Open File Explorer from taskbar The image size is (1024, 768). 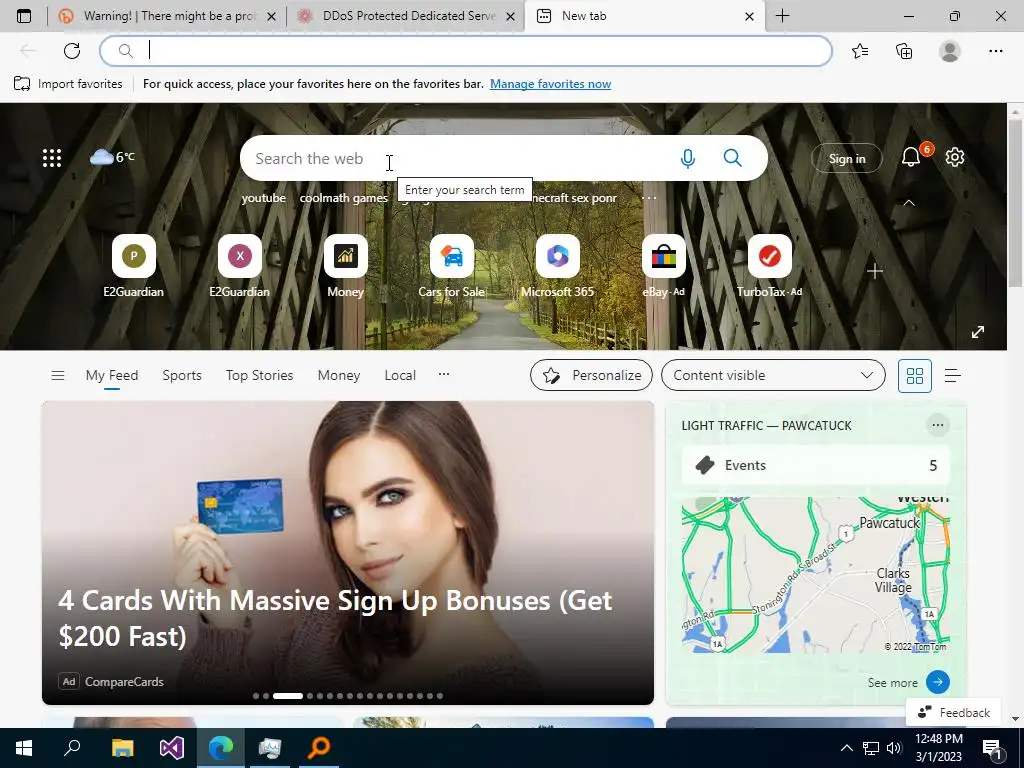[x=122, y=748]
